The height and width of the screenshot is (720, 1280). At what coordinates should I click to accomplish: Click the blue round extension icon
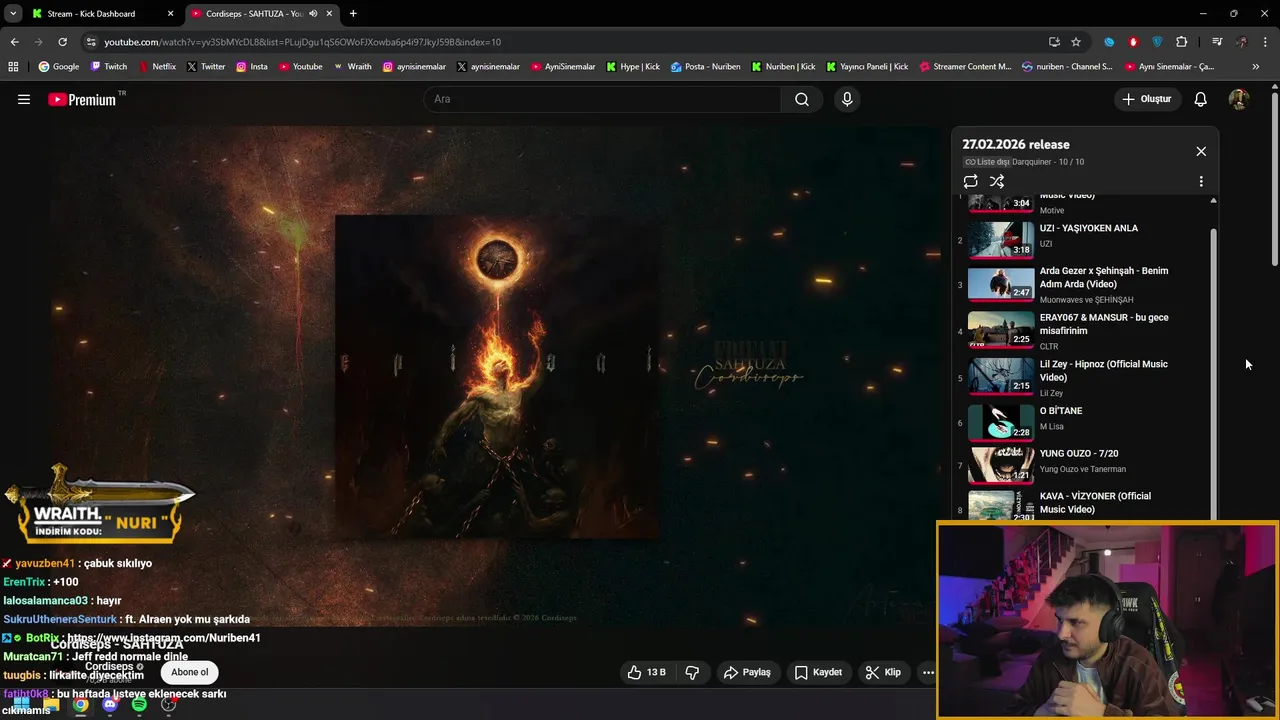[x=1109, y=42]
